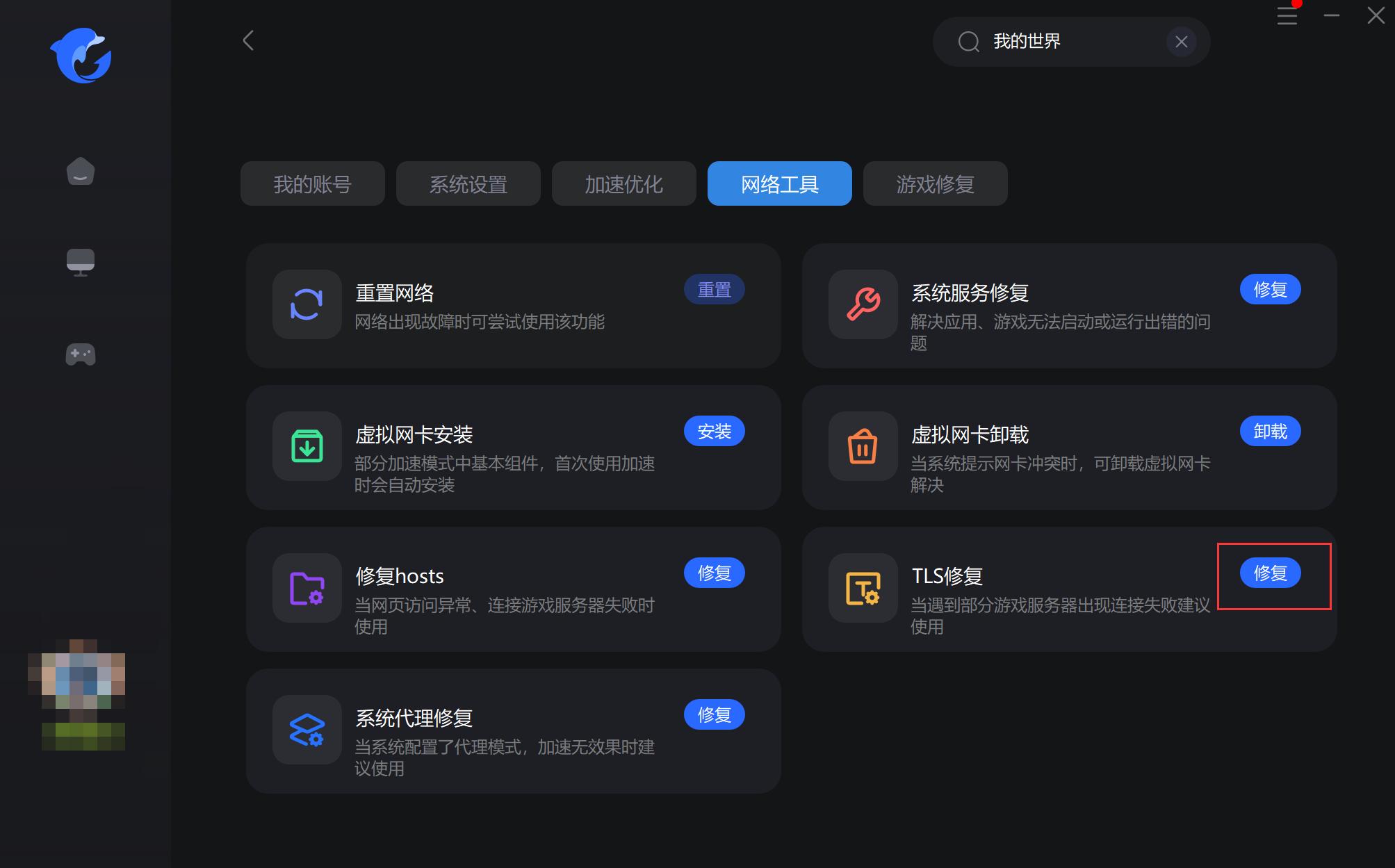
Task: Click the 安装 button for 虚拟网卡安装
Action: [714, 431]
